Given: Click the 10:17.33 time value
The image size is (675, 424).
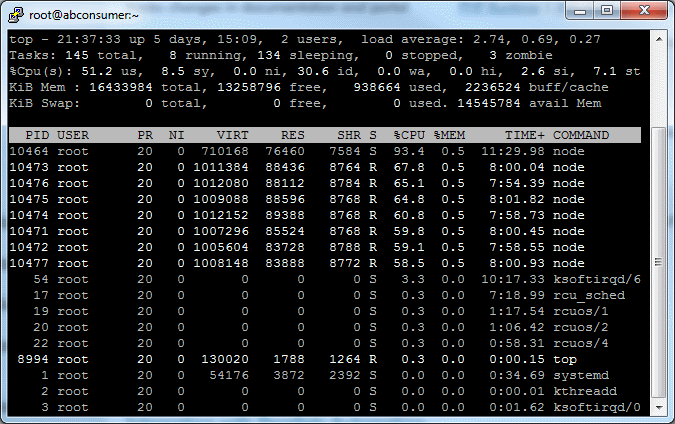Looking at the screenshot, I should 513,279.
